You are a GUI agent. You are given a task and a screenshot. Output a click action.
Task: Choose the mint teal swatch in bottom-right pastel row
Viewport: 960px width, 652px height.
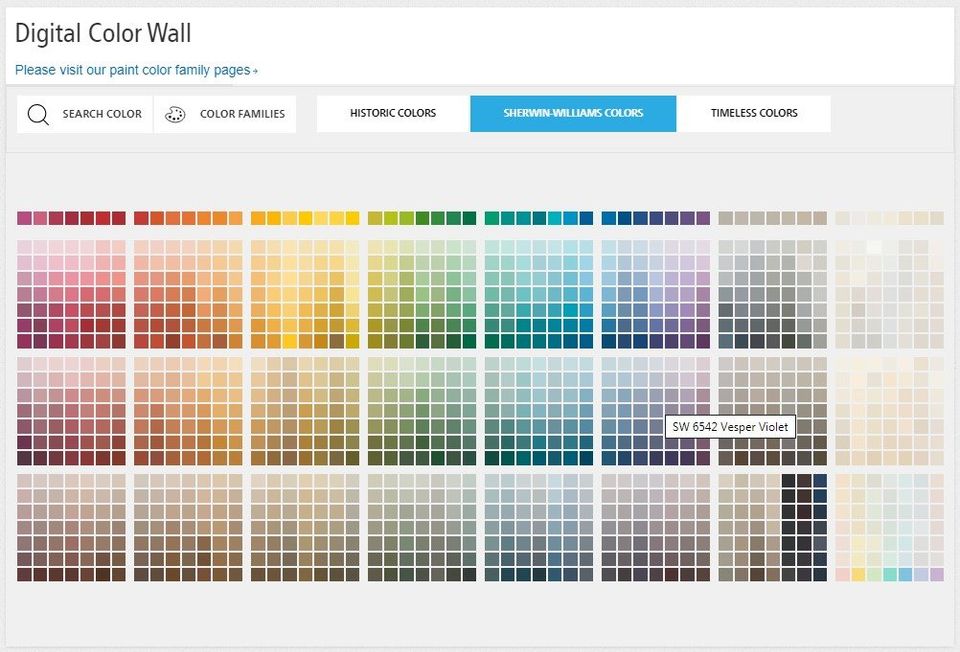(x=890, y=574)
